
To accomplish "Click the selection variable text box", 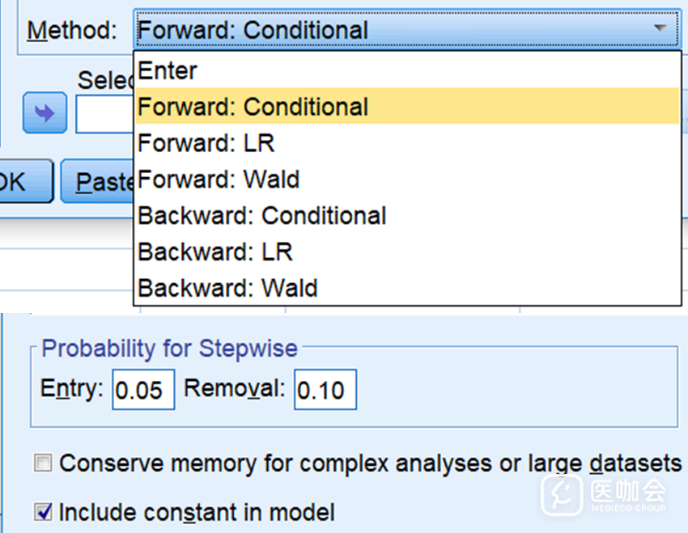I will click(x=104, y=114).
